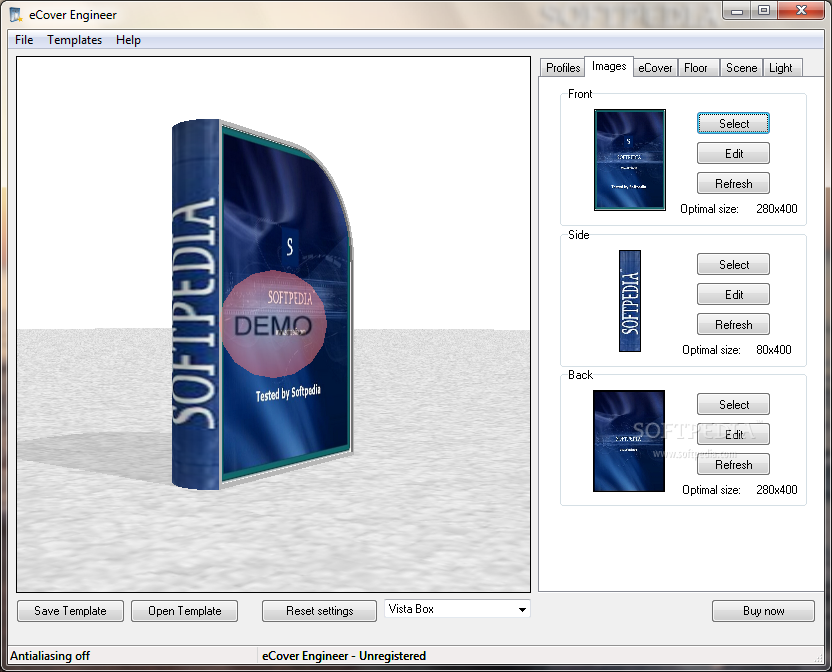Image resolution: width=832 pixels, height=672 pixels.
Task: Click the Back cover image thumbnail
Action: click(629, 441)
